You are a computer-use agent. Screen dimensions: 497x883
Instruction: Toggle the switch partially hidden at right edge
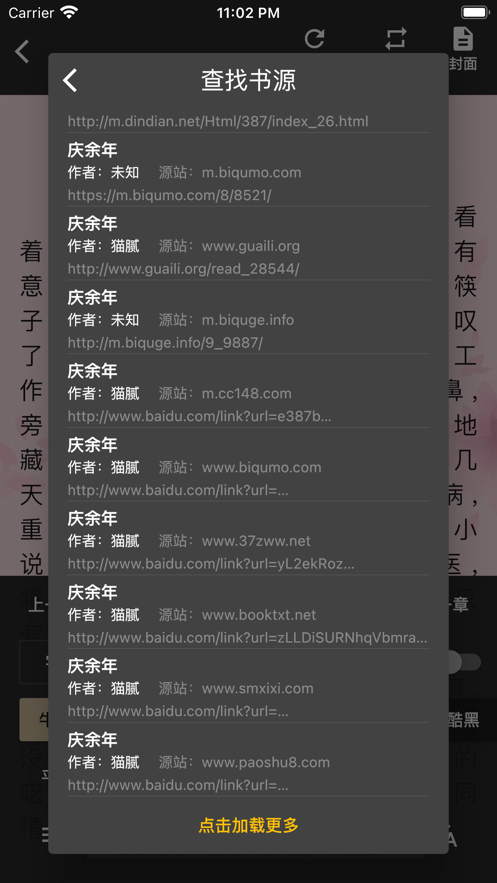coord(465,662)
